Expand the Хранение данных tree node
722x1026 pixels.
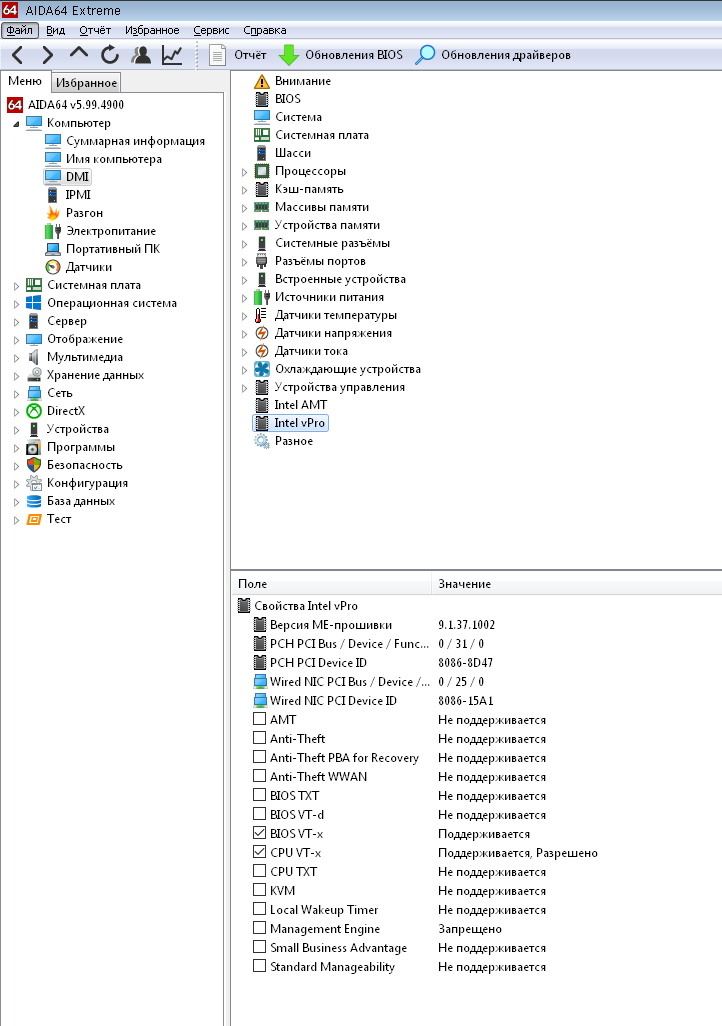(16, 376)
